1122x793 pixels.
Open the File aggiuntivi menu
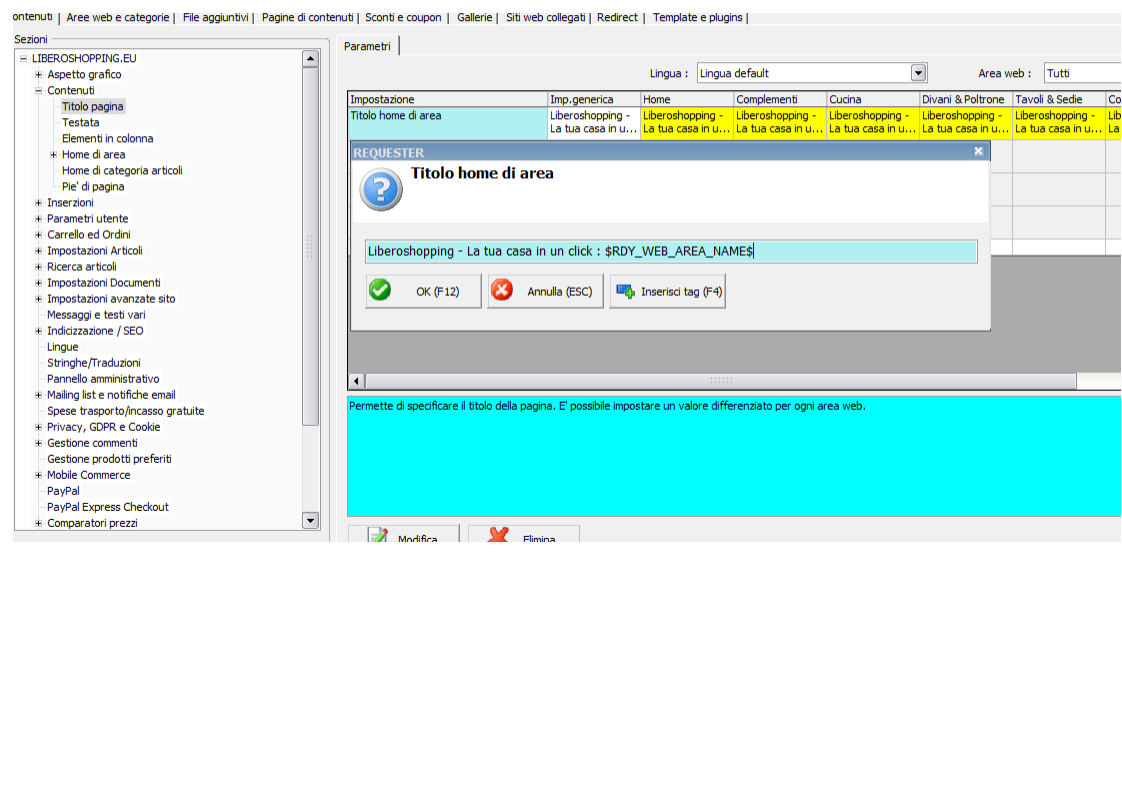[x=215, y=17]
